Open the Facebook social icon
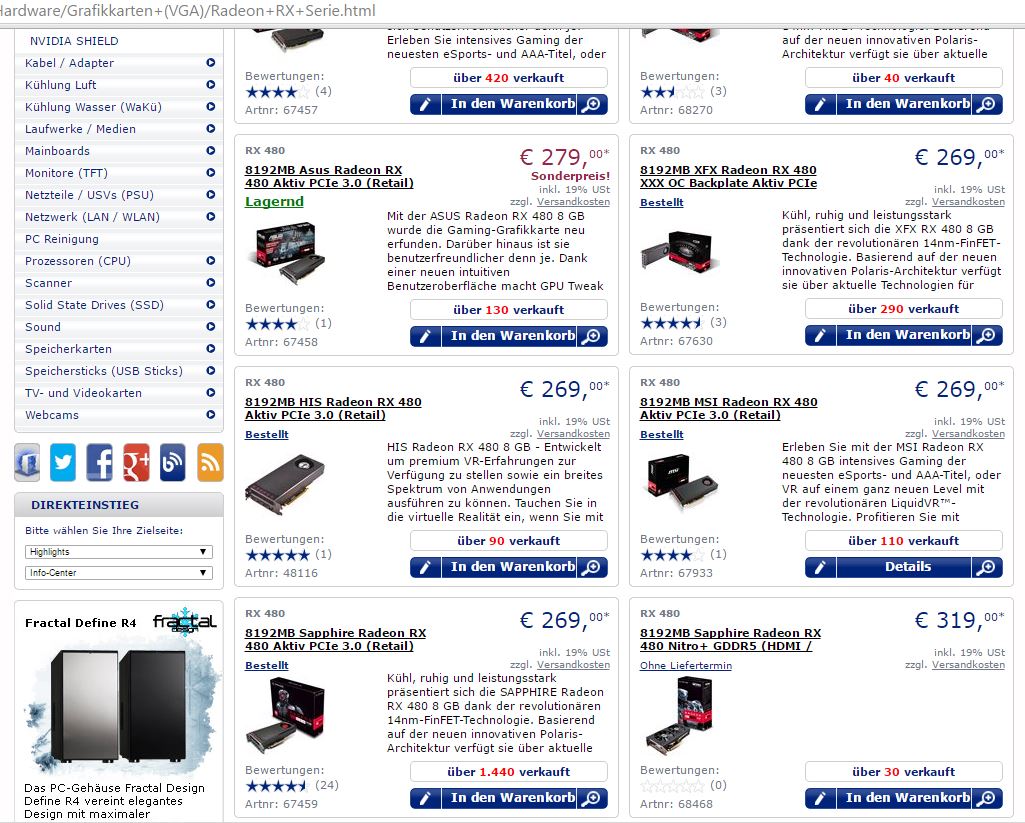This screenshot has width=1025, height=823. [x=99, y=462]
